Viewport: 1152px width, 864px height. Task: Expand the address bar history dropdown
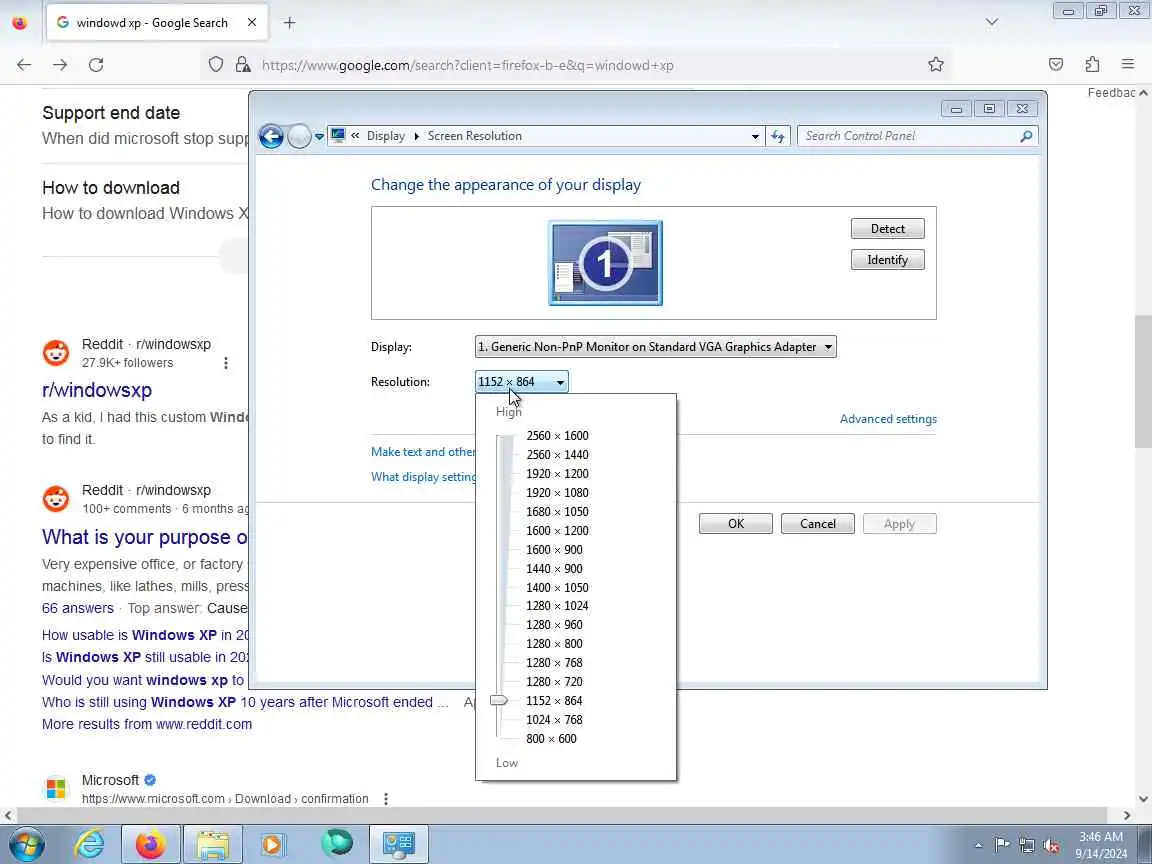[755, 136]
